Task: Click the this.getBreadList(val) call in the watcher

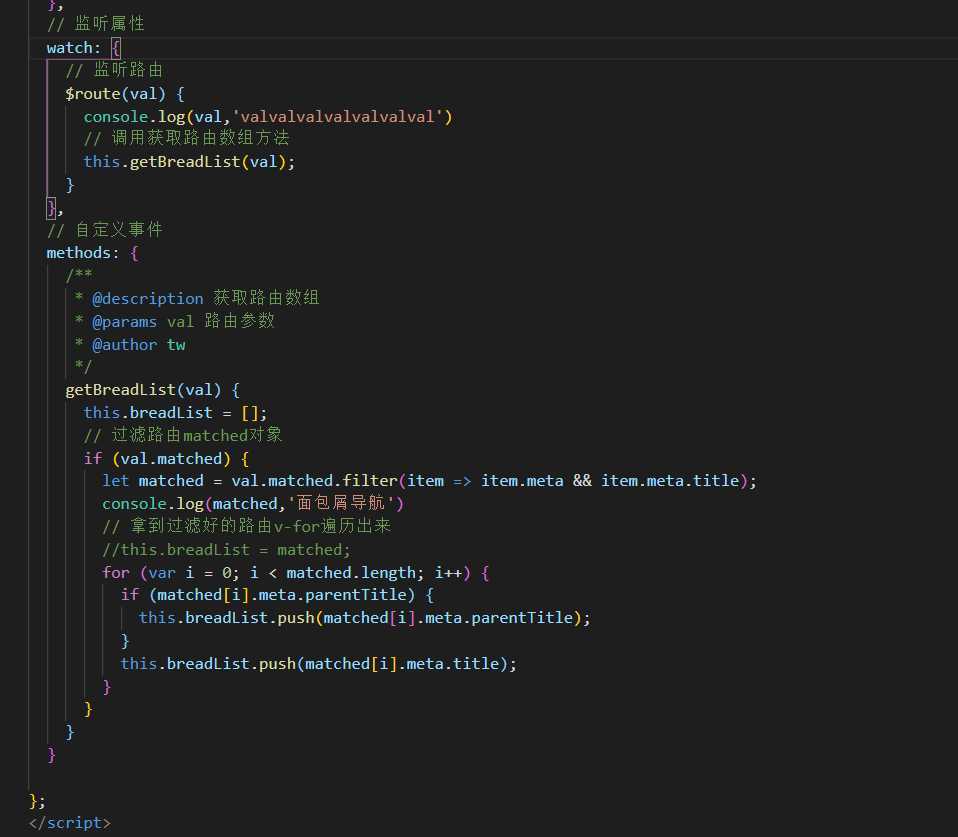Action: pyautogui.click(x=189, y=162)
